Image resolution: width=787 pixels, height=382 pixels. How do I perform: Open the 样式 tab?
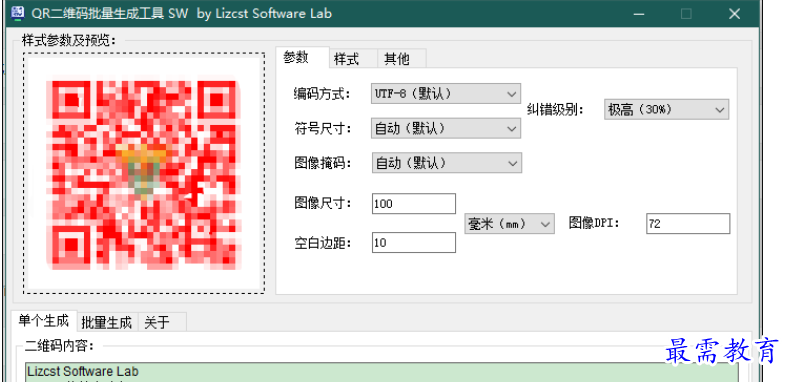pyautogui.click(x=353, y=59)
